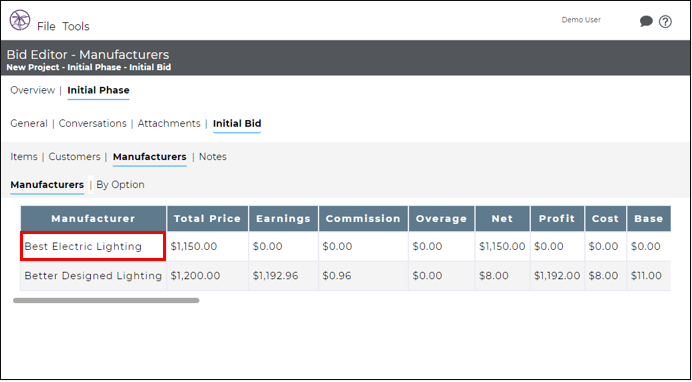Click the $0.96 commission cell
This screenshot has height=382, width=692.
coord(363,276)
